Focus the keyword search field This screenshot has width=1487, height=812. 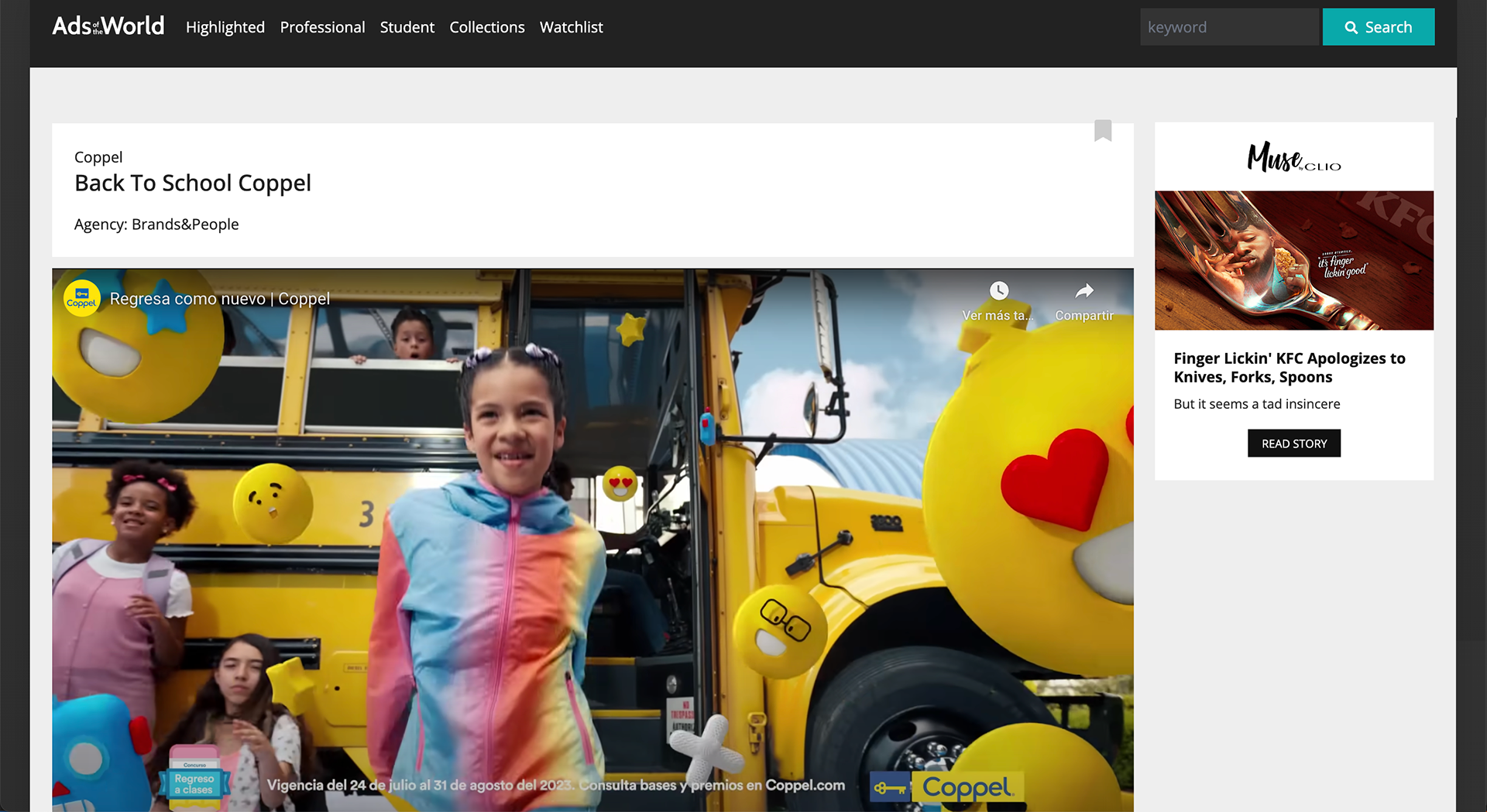(1229, 27)
